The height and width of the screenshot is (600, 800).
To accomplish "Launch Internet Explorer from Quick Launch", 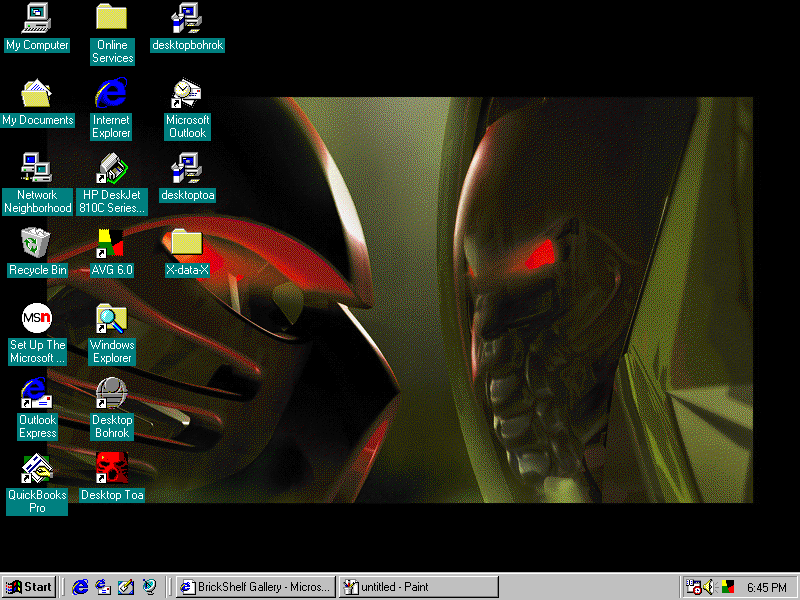I will click(80, 587).
